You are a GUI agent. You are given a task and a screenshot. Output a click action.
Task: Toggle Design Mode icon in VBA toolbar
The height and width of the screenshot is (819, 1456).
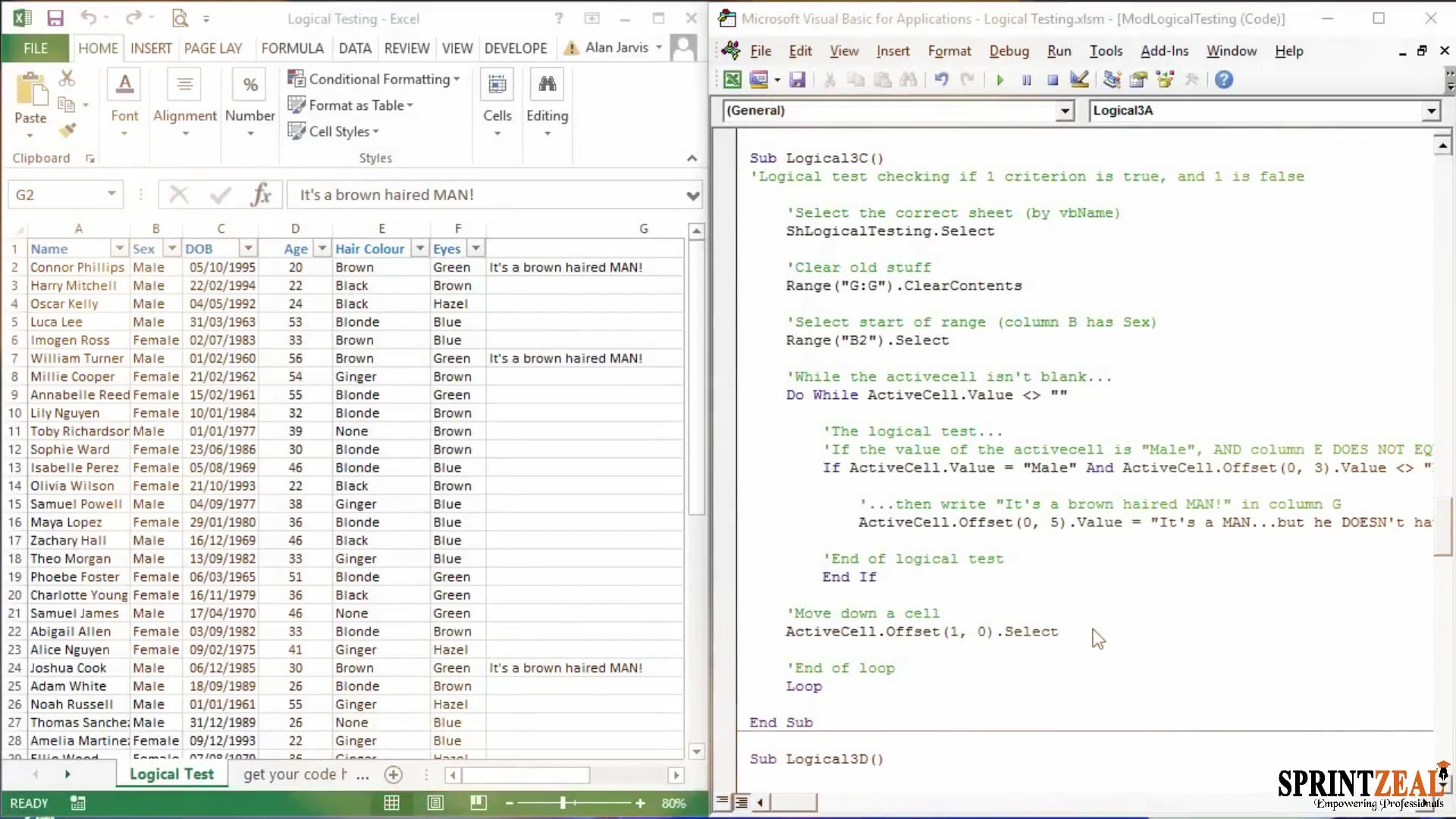coord(1079,80)
